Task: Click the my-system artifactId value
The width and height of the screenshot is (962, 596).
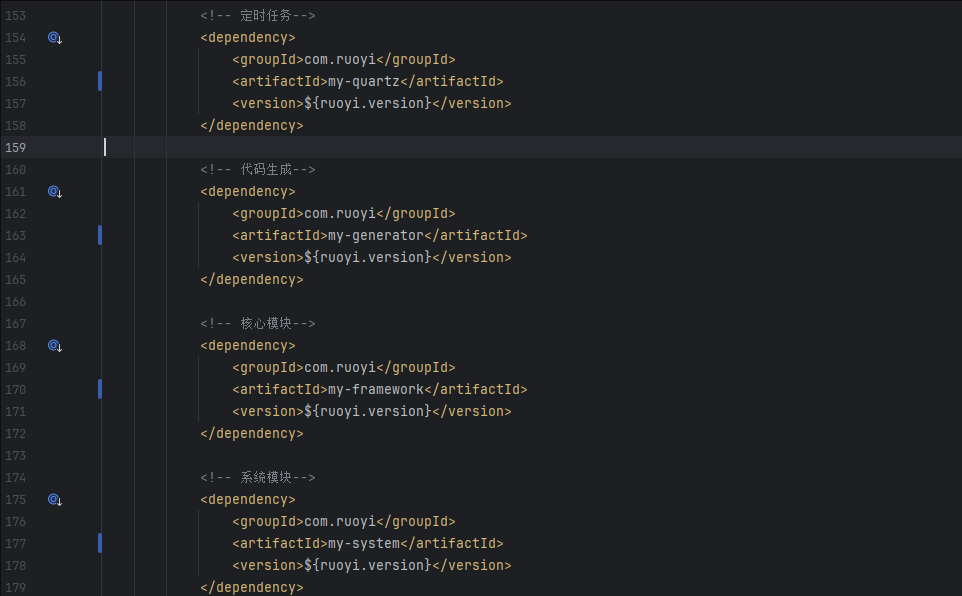Action: 364,544
